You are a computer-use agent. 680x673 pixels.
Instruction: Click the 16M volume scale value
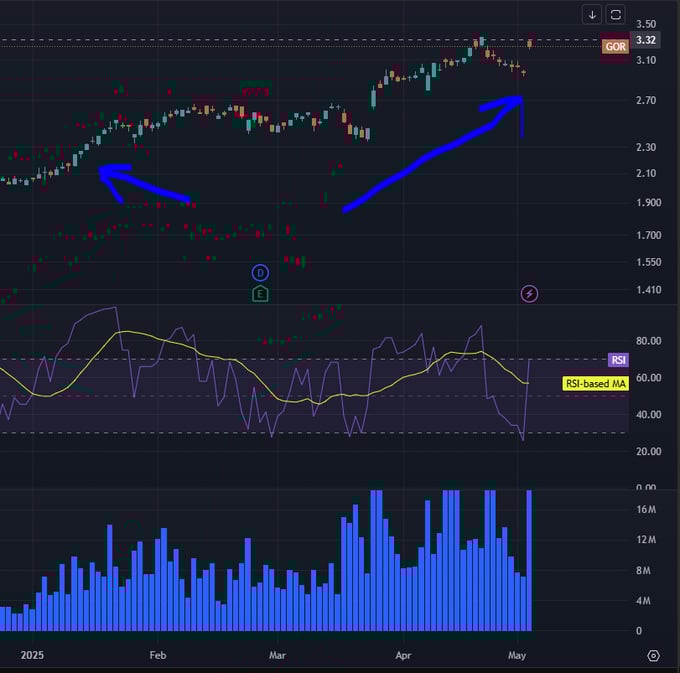click(646, 509)
